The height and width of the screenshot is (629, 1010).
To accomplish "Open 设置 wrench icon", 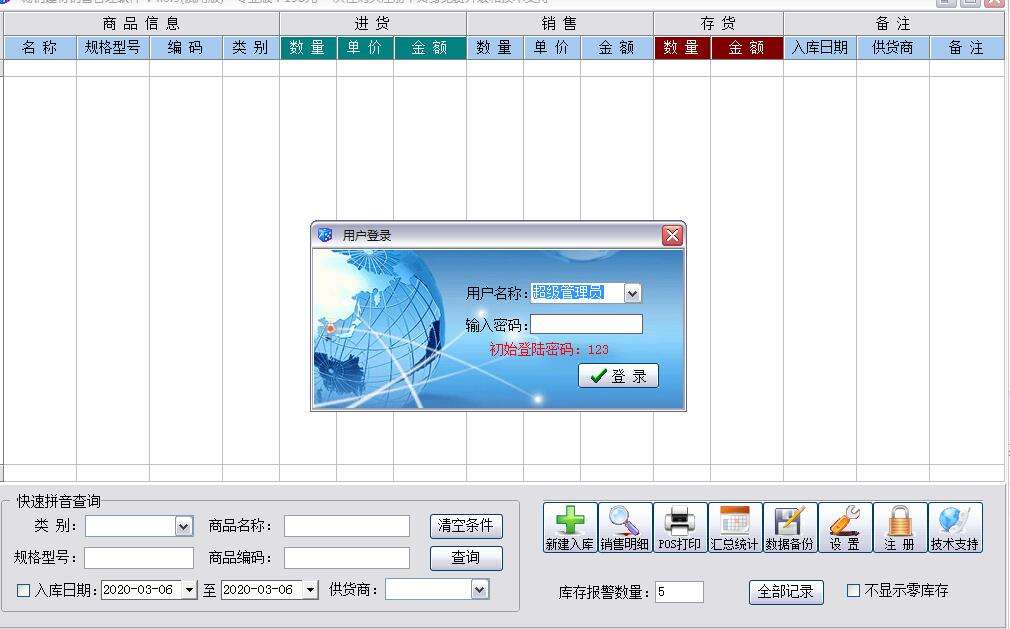I will point(844,527).
